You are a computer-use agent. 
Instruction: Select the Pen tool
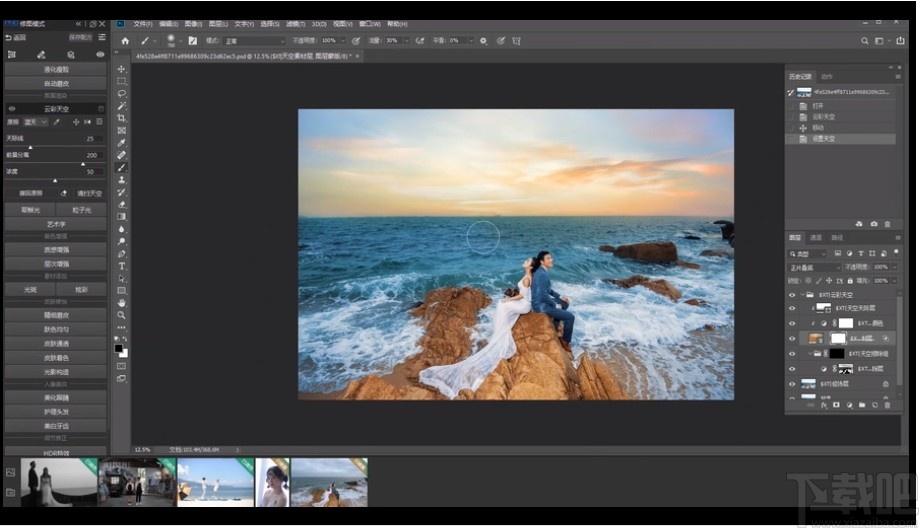pyautogui.click(x=122, y=254)
